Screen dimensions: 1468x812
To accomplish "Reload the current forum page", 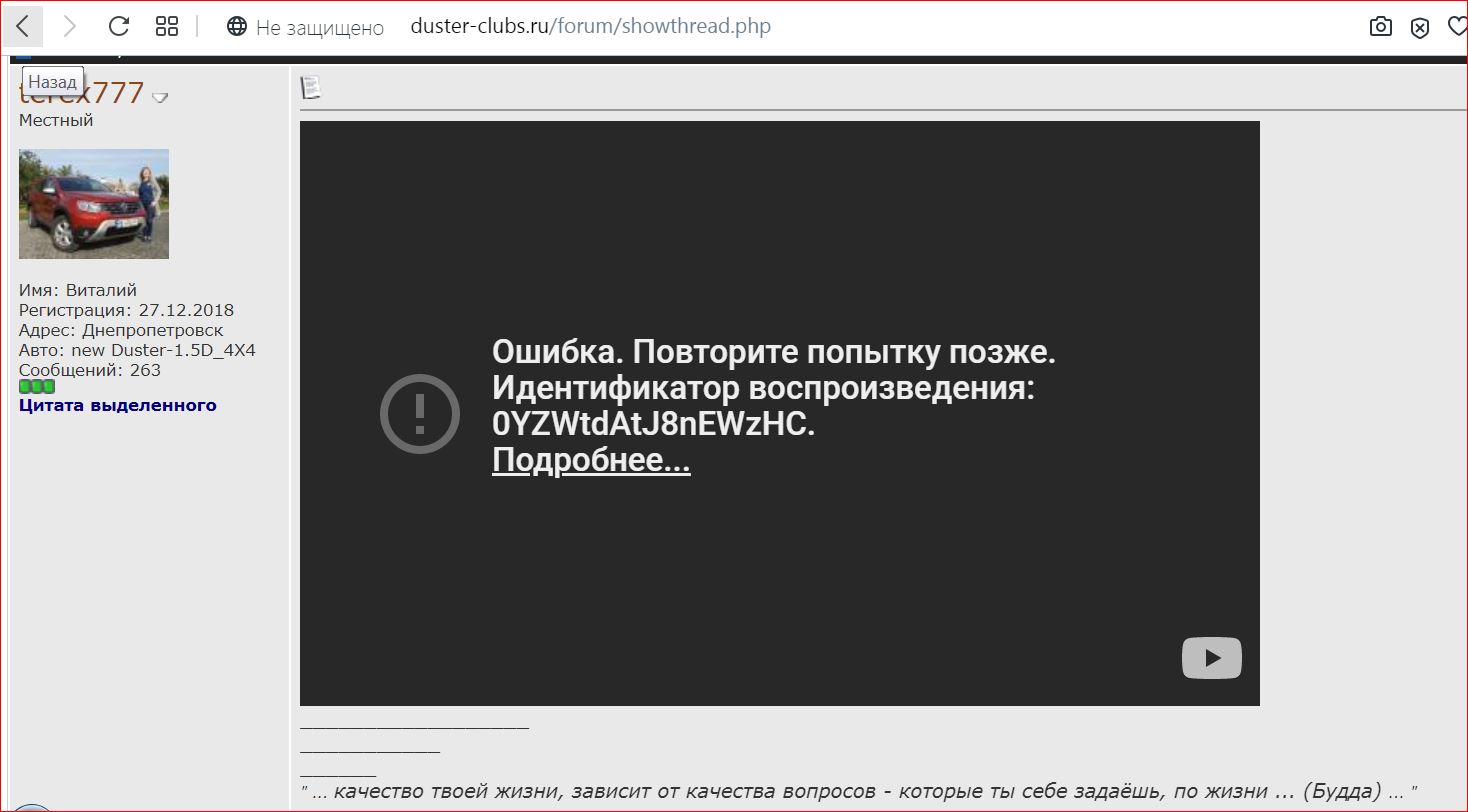I will point(119,27).
